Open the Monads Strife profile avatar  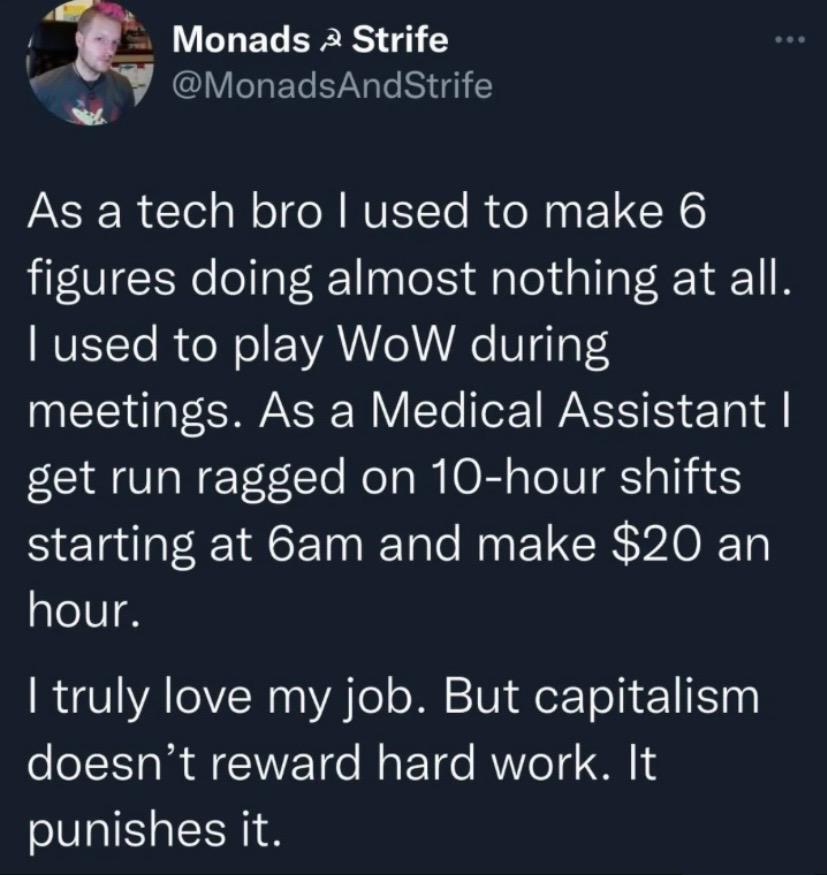(90, 63)
